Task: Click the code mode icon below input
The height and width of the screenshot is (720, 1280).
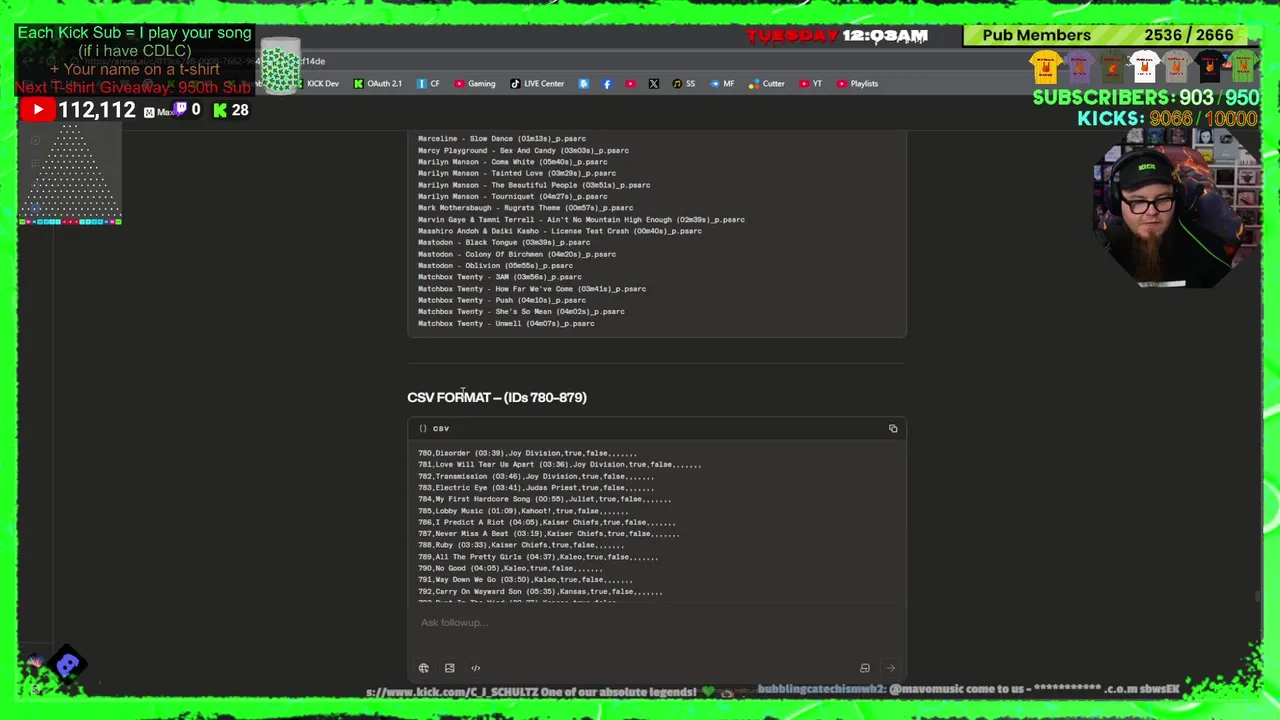Action: click(x=476, y=668)
